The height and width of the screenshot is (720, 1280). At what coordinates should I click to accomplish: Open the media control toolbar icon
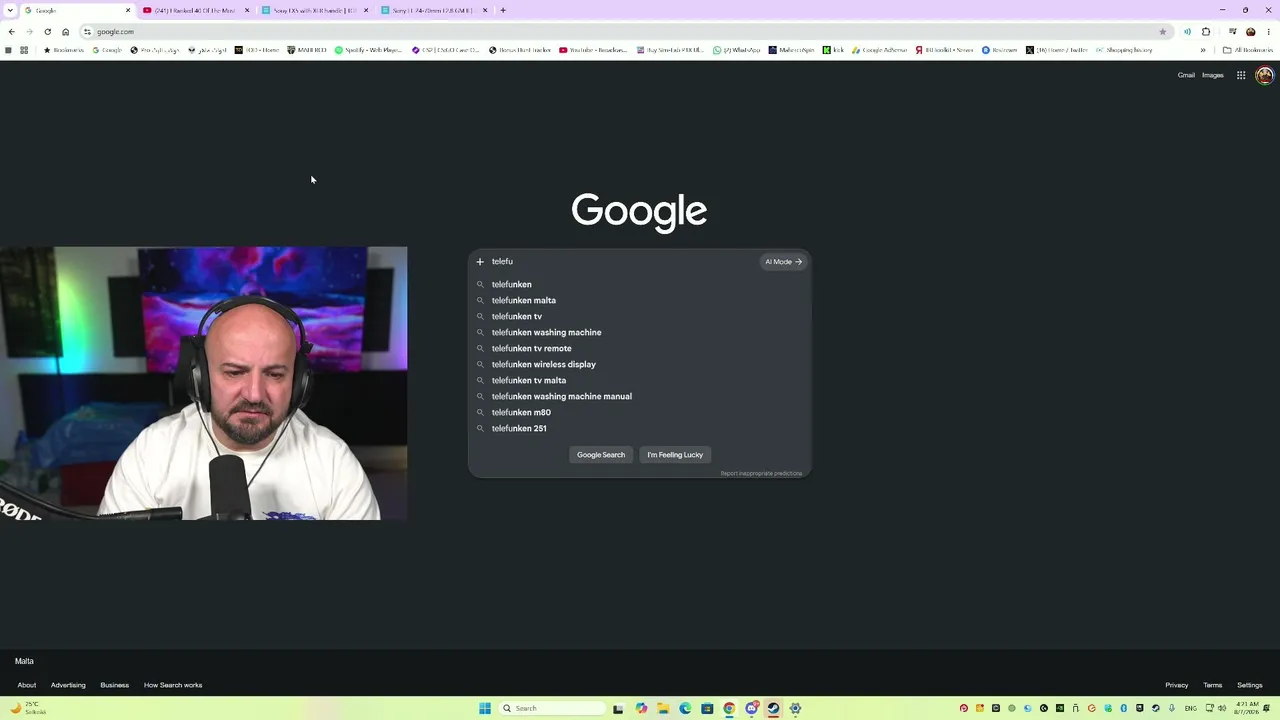[x=1232, y=32]
